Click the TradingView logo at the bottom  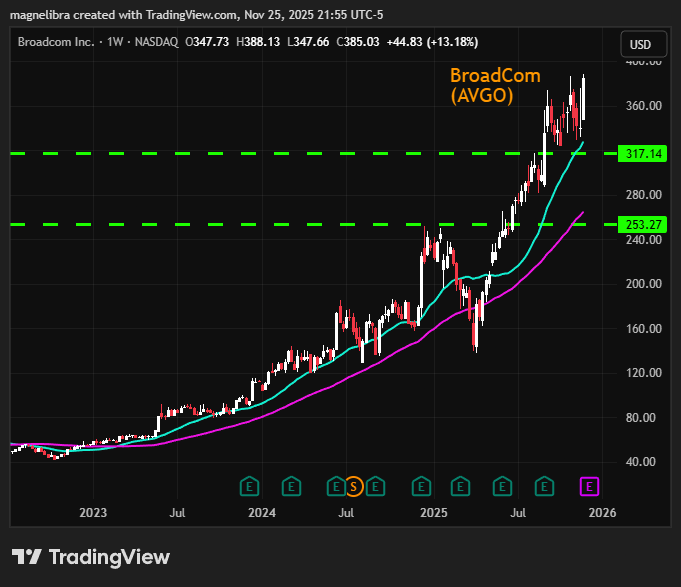pyautogui.click(x=90, y=557)
